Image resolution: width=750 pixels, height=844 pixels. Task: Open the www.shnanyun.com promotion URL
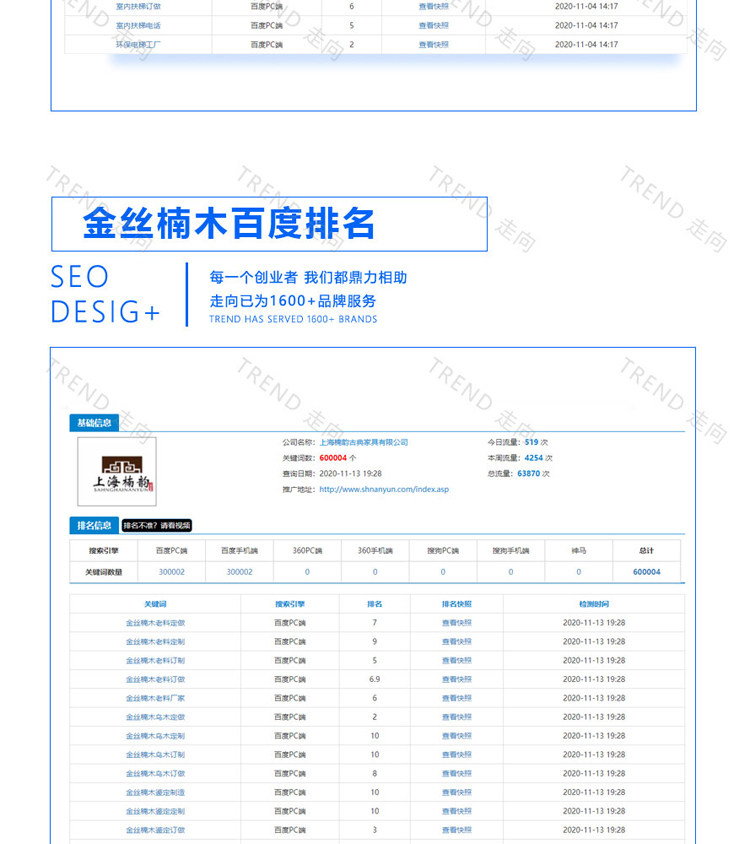click(384, 489)
